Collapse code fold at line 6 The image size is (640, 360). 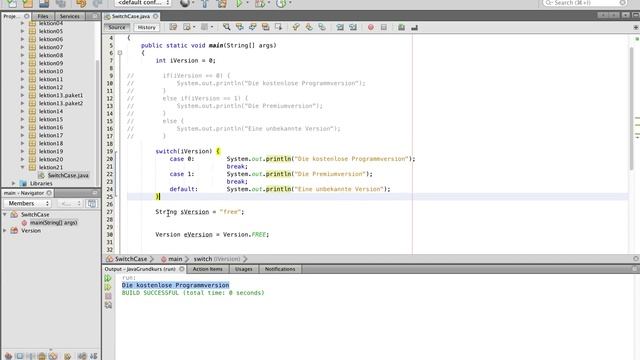(120, 53)
